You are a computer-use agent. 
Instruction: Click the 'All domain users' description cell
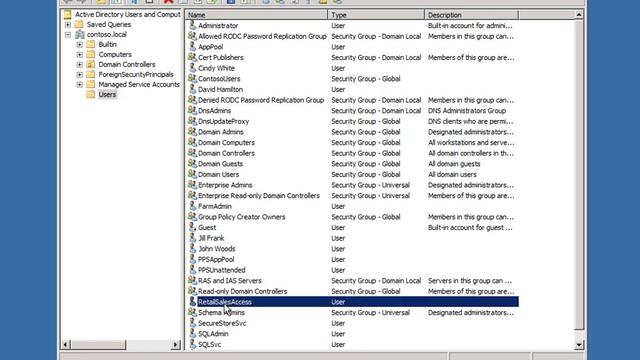[452, 174]
